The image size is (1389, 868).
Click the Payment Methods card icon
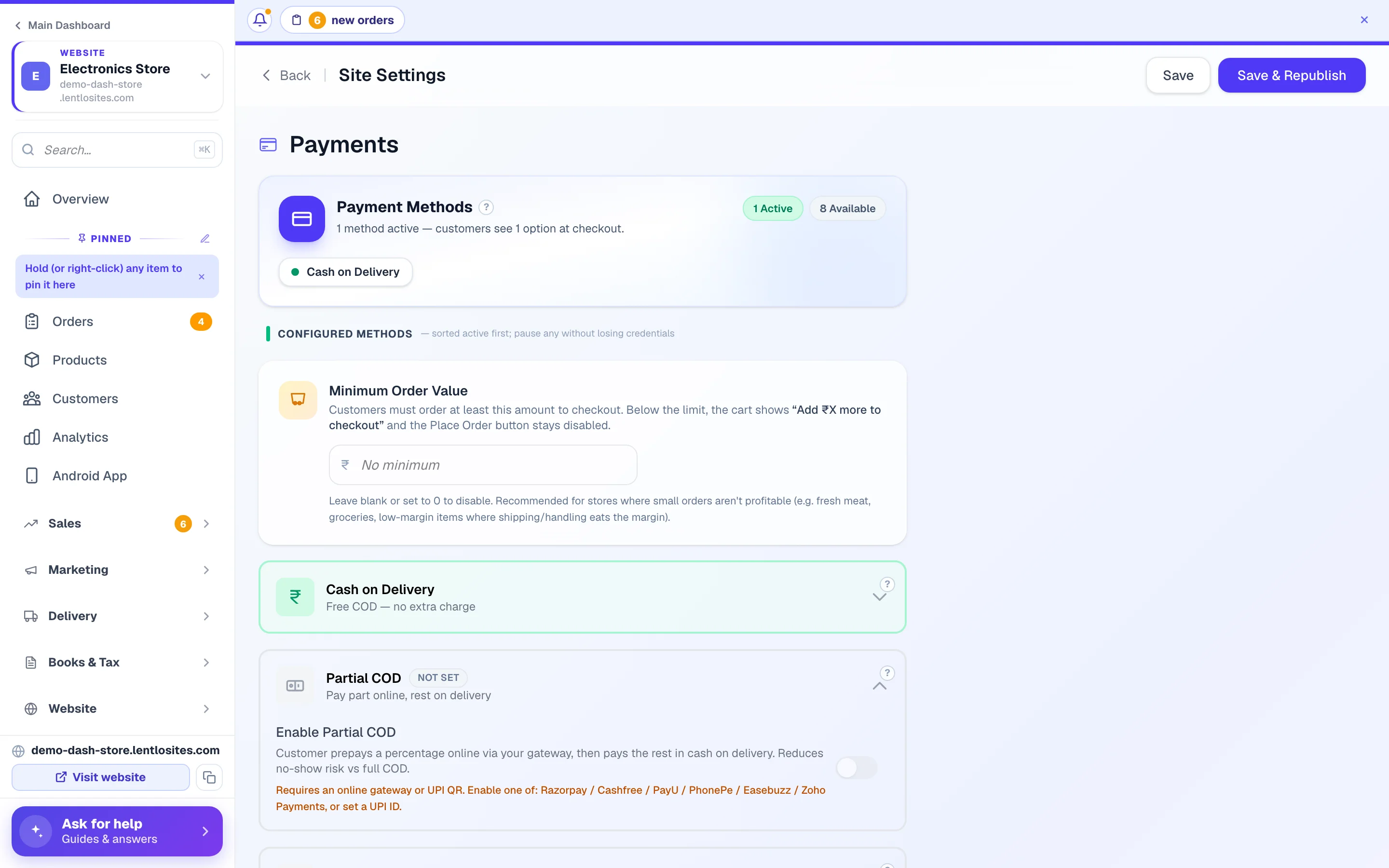pyautogui.click(x=302, y=219)
